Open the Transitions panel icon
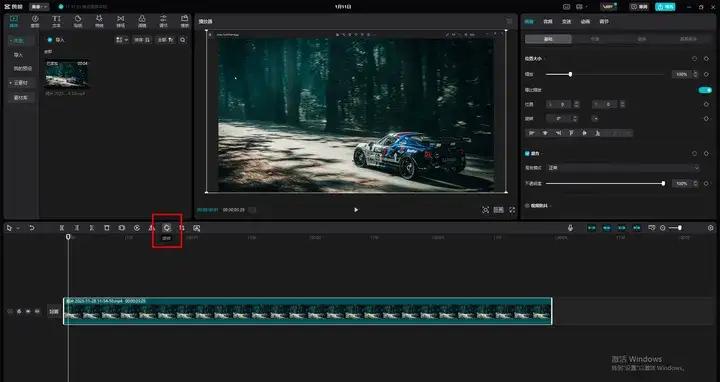This screenshot has width=720, height=382. click(120, 21)
